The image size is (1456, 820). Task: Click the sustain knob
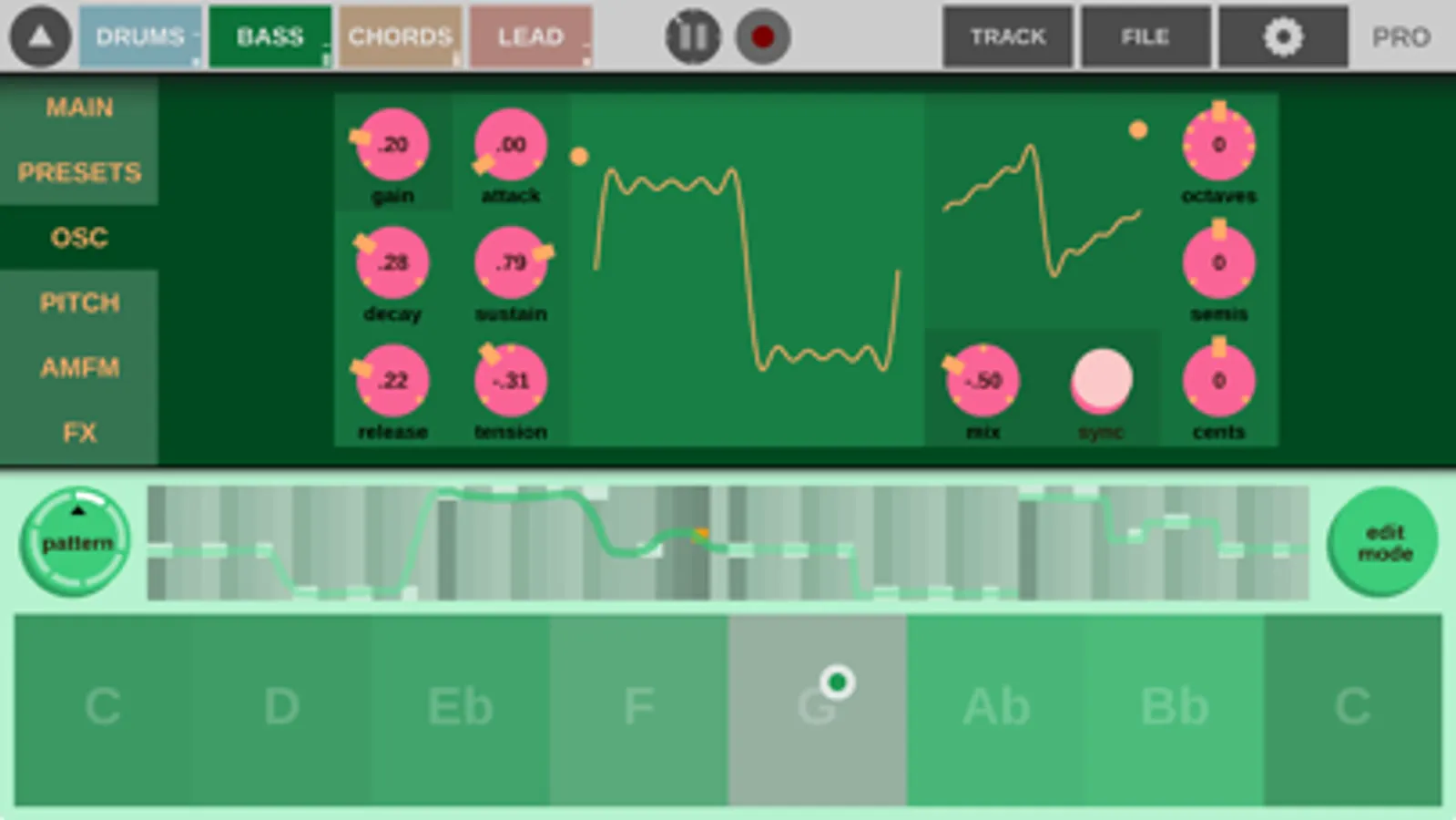(511, 262)
